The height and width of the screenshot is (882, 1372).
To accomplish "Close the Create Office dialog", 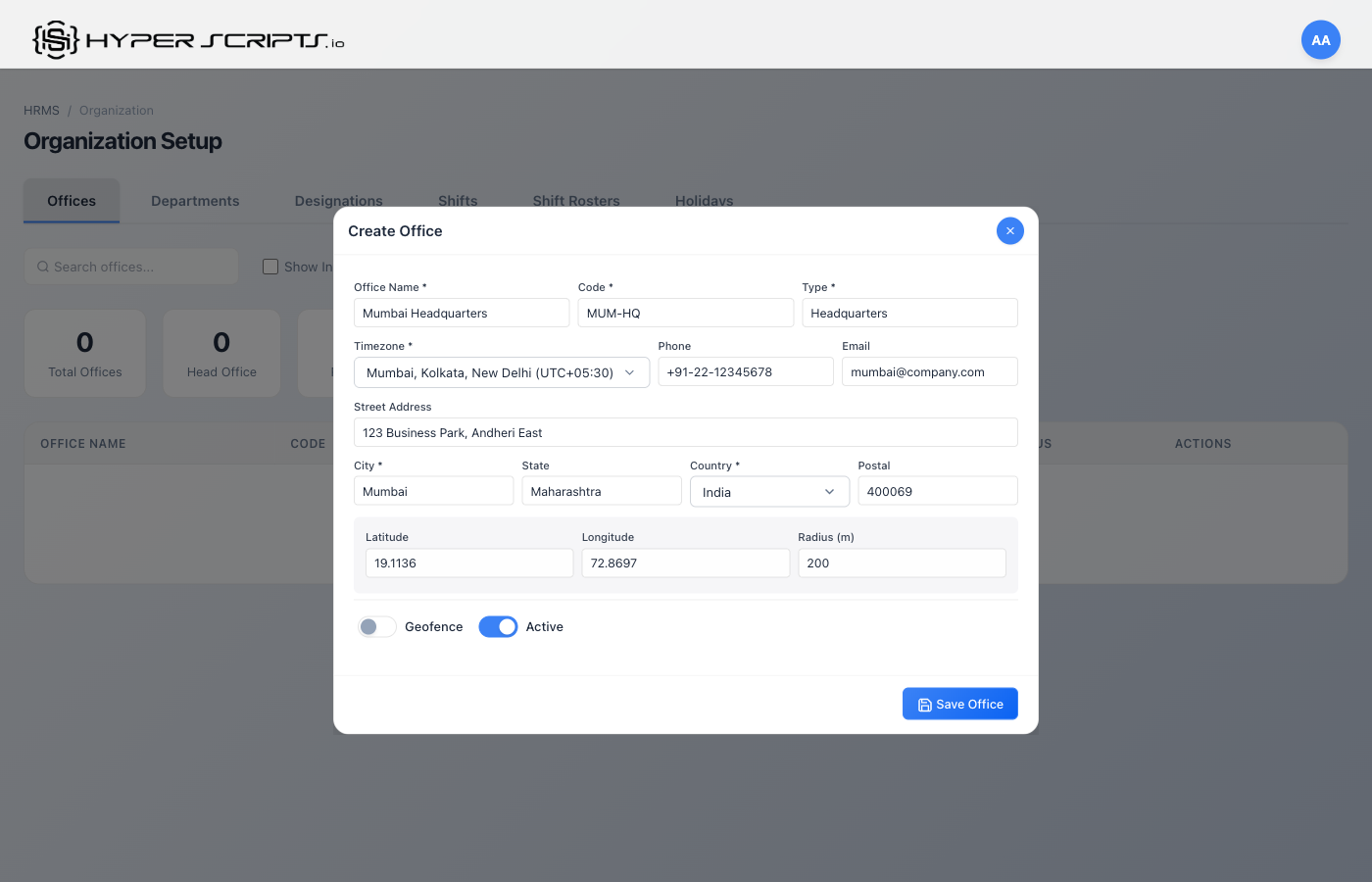I will (x=1010, y=230).
